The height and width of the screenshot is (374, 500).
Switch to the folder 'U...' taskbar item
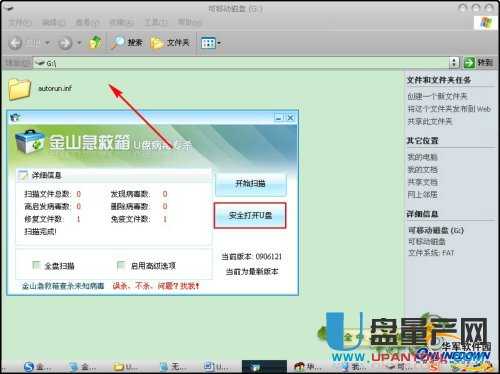[125, 367]
